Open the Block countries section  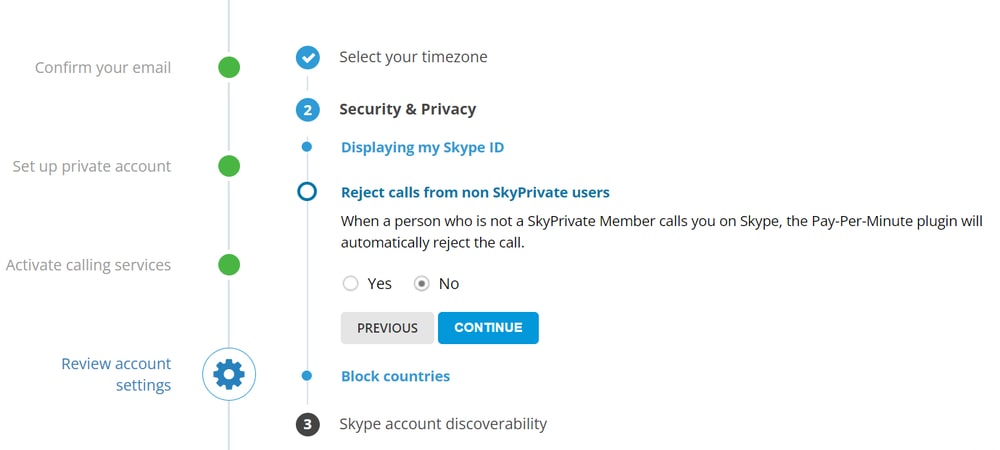click(395, 376)
